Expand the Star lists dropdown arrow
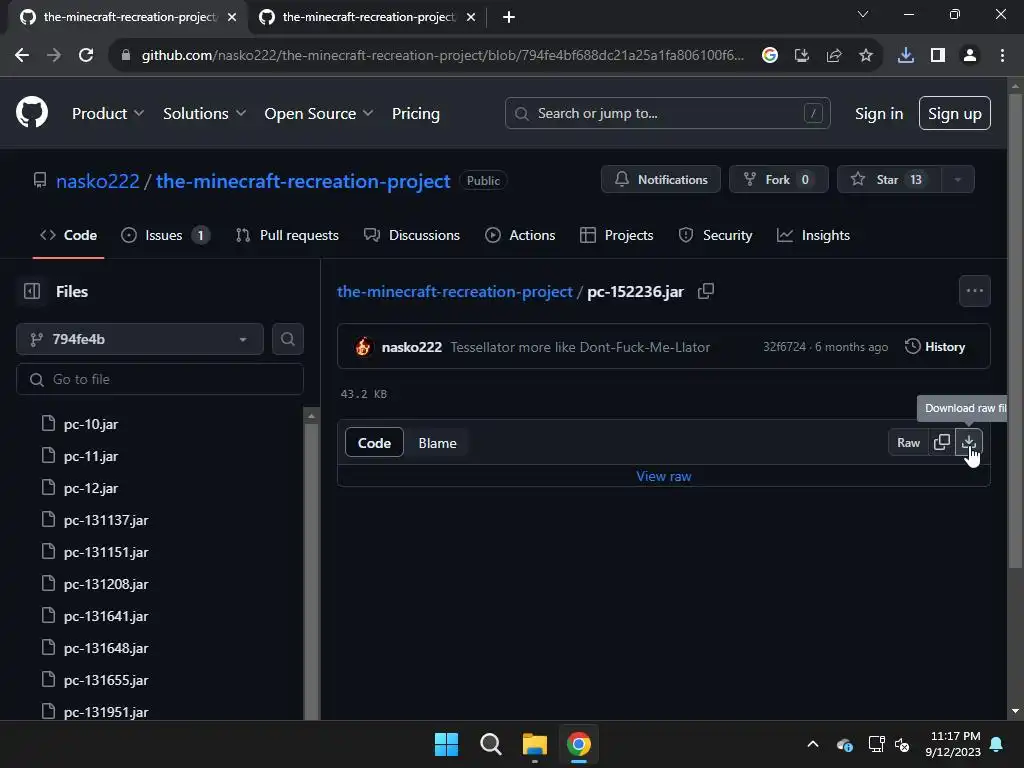Screen dimensions: 1024x768 click(x=958, y=180)
